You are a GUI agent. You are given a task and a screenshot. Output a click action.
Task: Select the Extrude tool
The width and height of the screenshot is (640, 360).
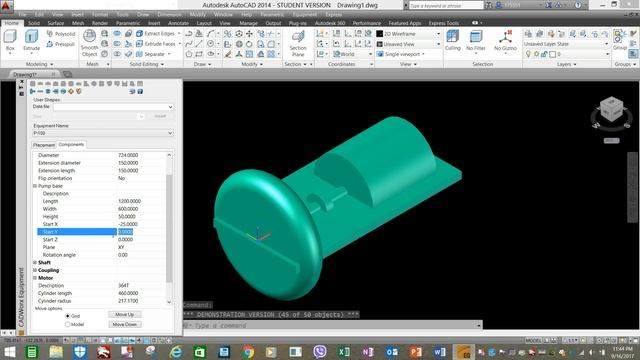tap(31, 42)
